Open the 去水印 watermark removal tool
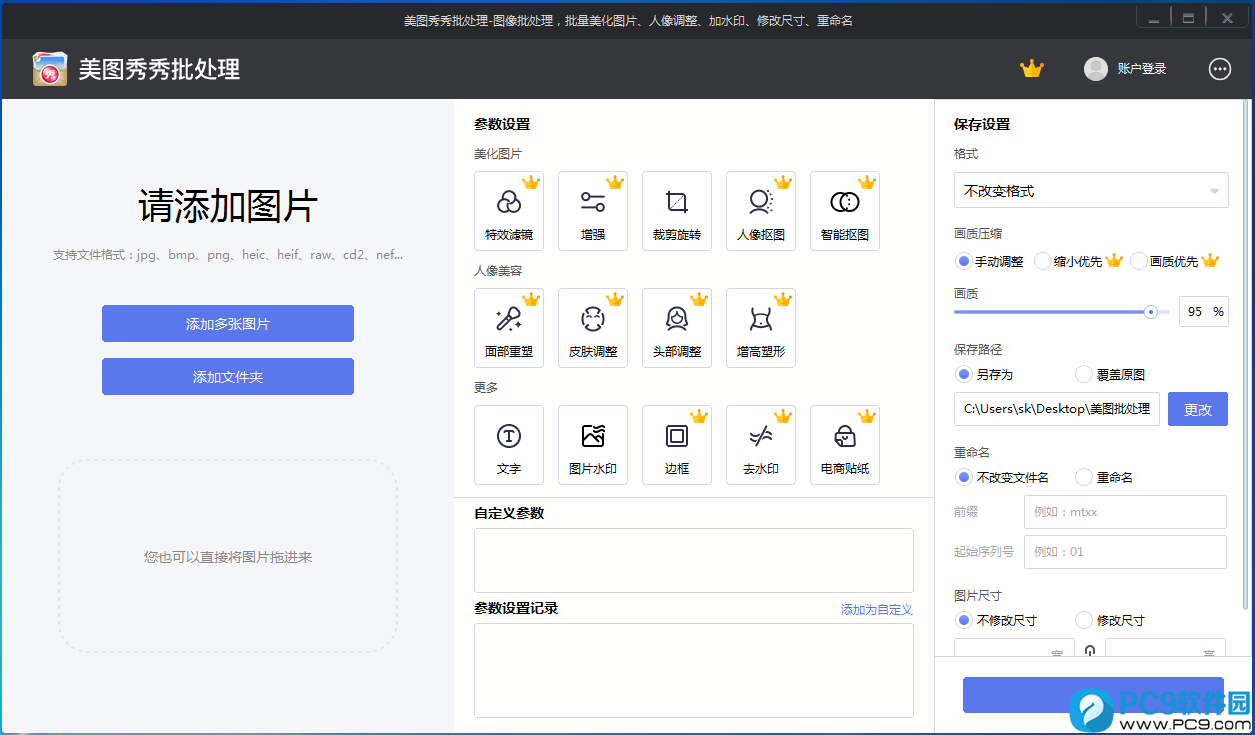The width and height of the screenshot is (1255, 735). [761, 445]
